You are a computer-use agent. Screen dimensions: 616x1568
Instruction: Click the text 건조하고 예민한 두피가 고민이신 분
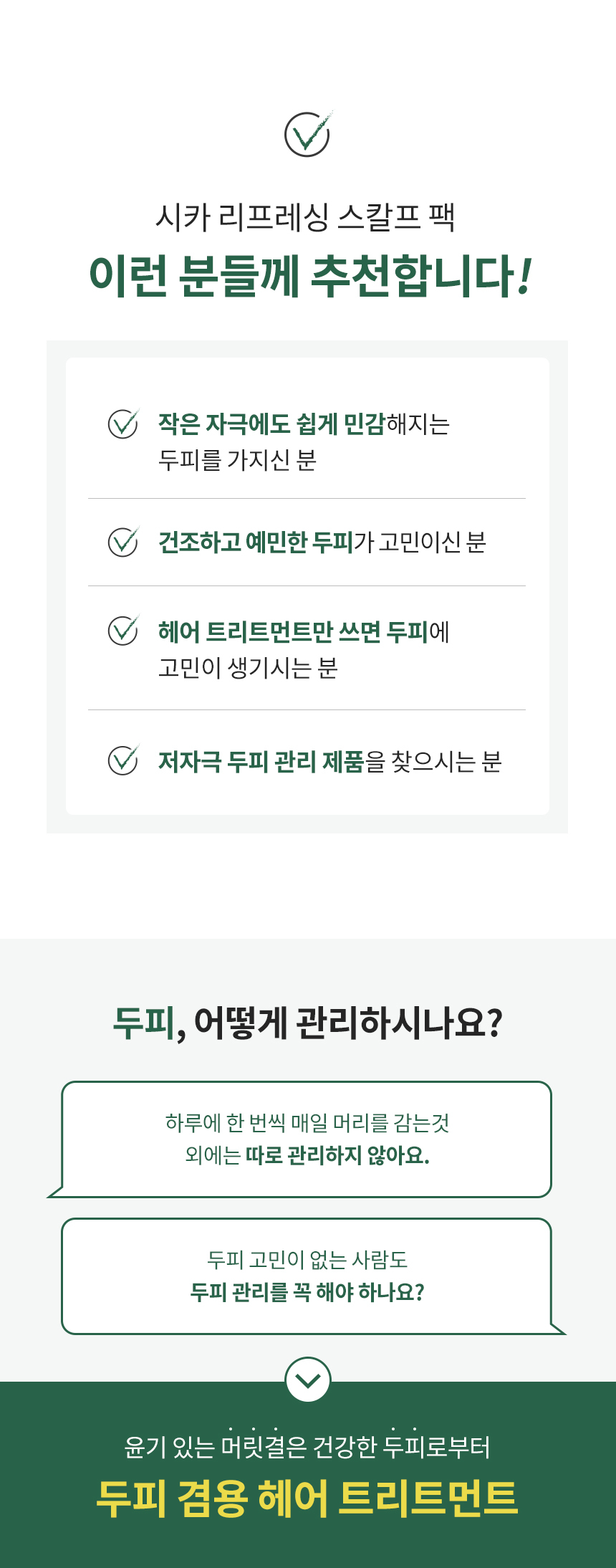point(322,542)
